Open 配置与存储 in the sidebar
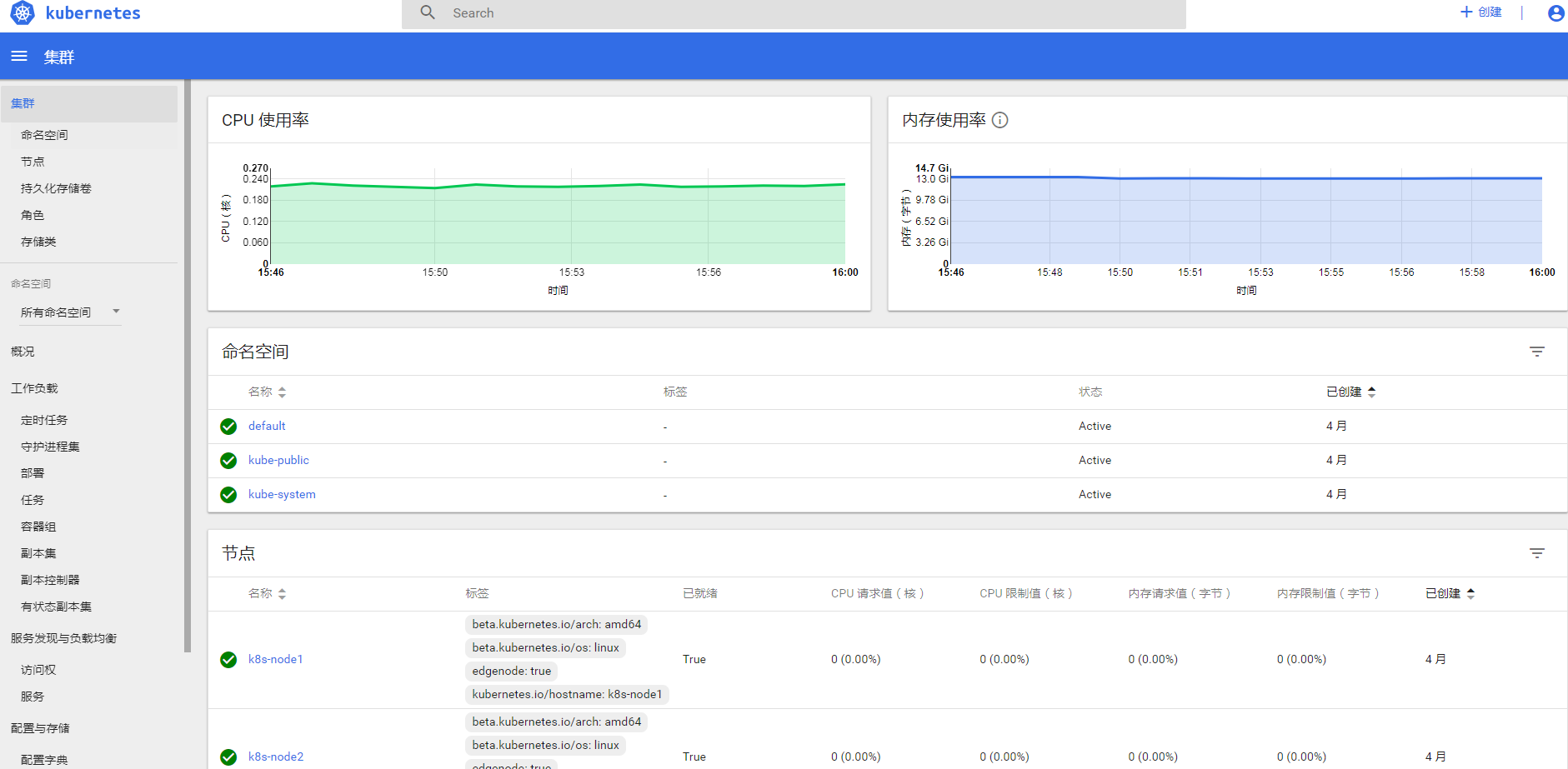 [x=40, y=728]
